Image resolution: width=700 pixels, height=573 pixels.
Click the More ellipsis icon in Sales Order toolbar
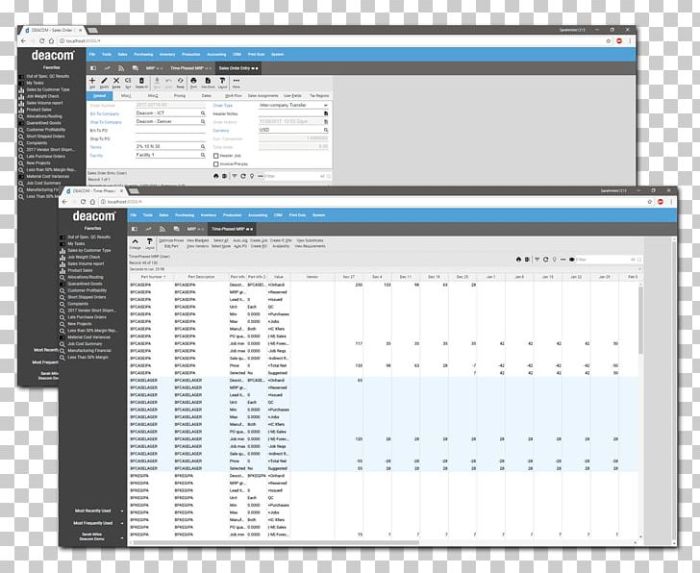(x=236, y=81)
